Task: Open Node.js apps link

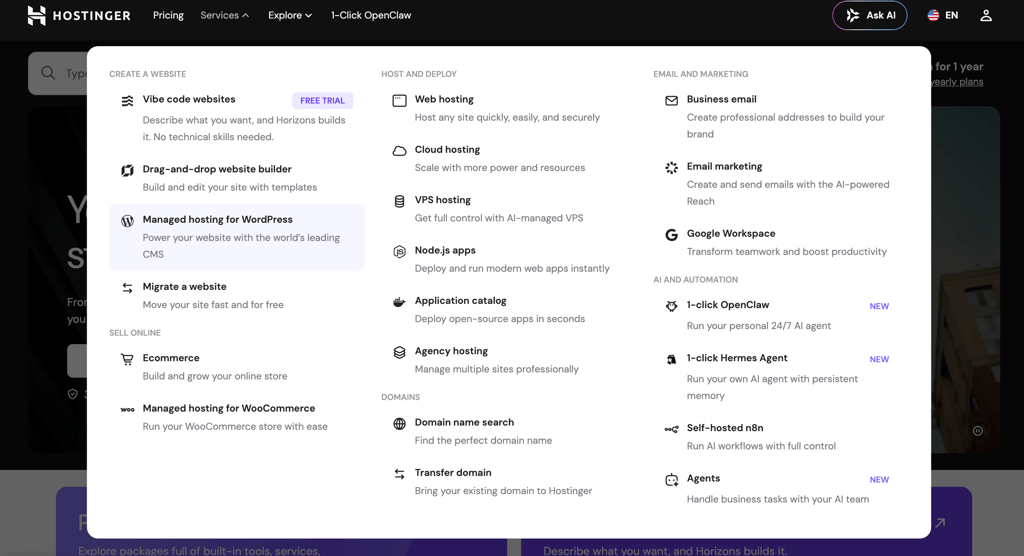Action: click(x=445, y=250)
